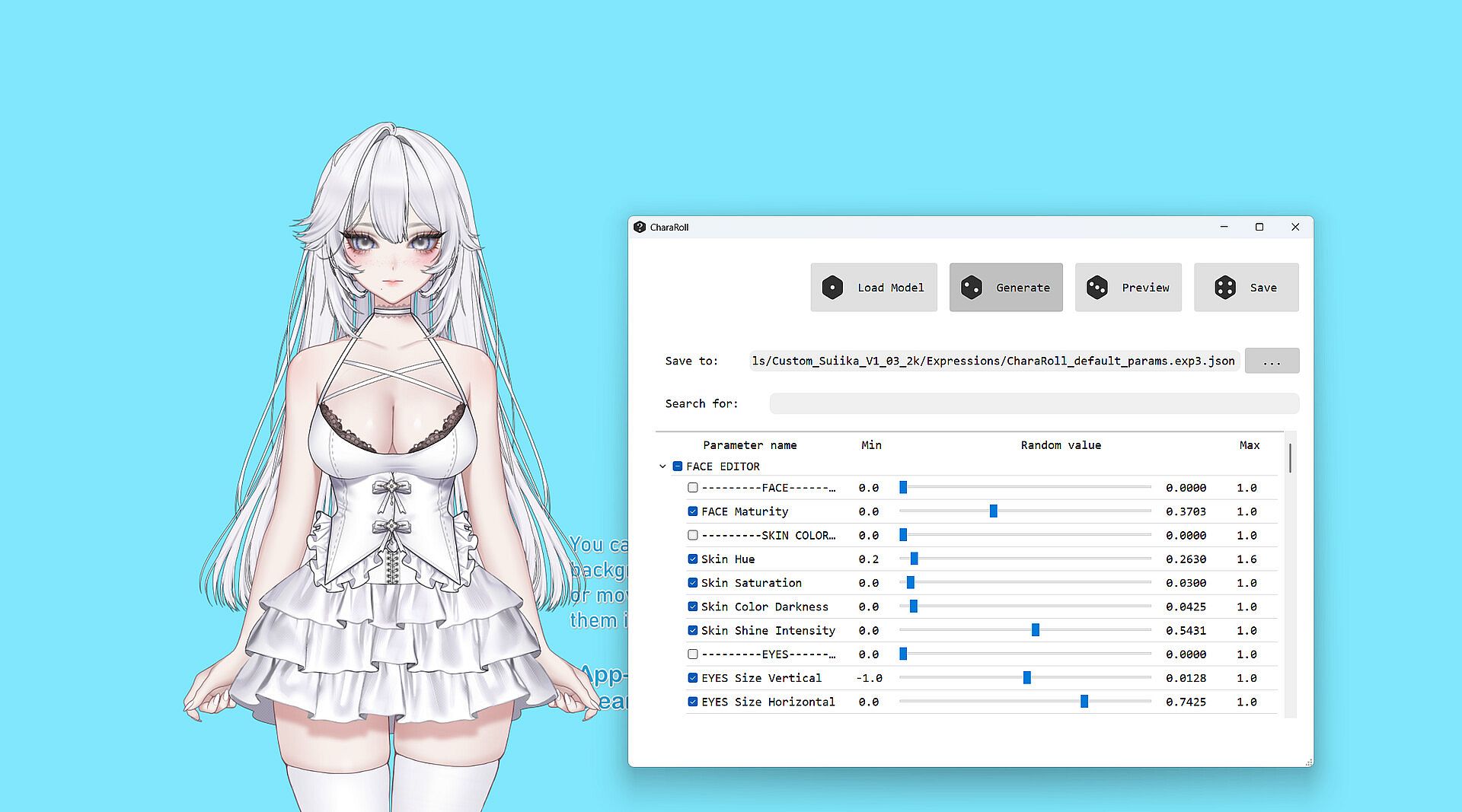Click the two-dot dice icon on Generate
This screenshot has height=812, width=1462.
(x=972, y=288)
